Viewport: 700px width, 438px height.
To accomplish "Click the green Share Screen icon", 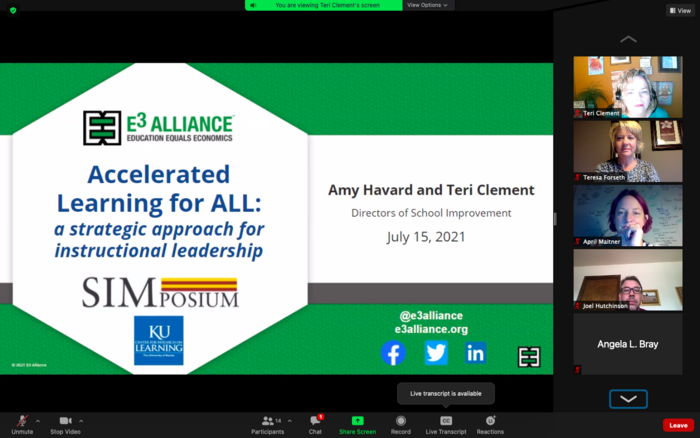I will coord(357,423).
